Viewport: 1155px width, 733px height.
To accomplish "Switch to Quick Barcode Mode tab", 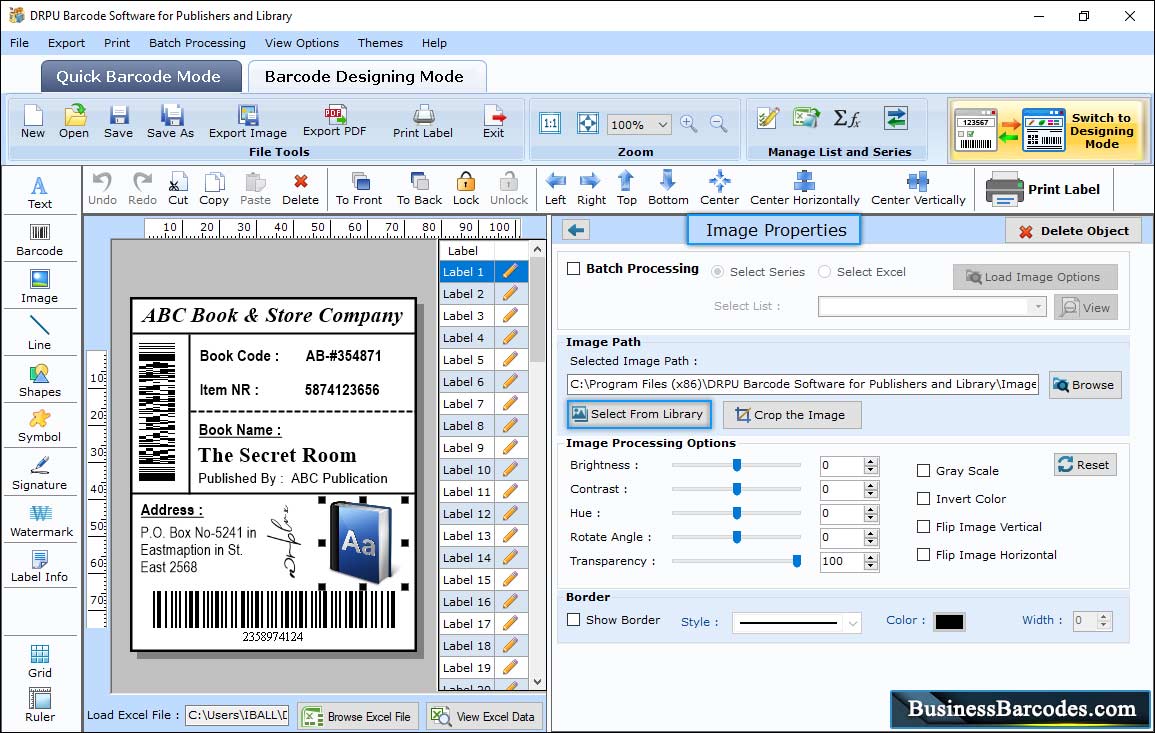I will click(x=141, y=77).
